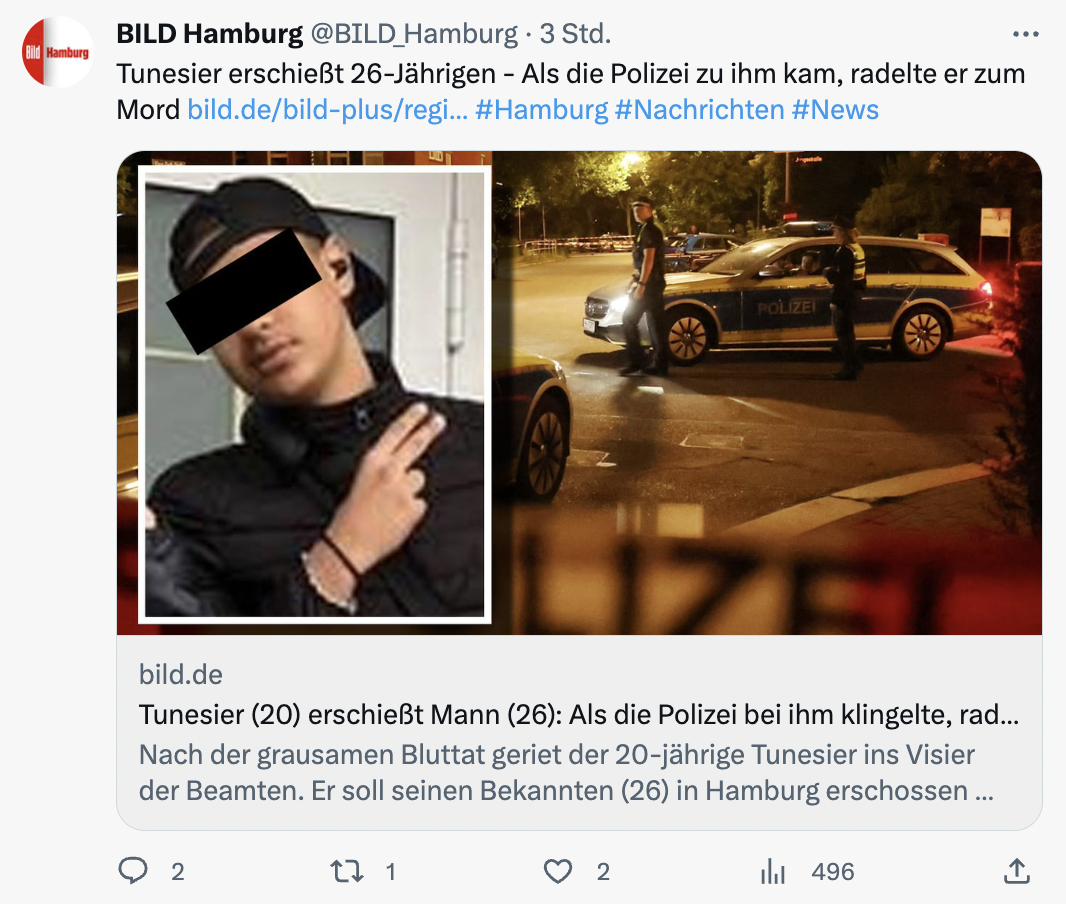Click the reply speech bubble icon
This screenshot has width=1066, height=904.
pyautogui.click(x=133, y=871)
